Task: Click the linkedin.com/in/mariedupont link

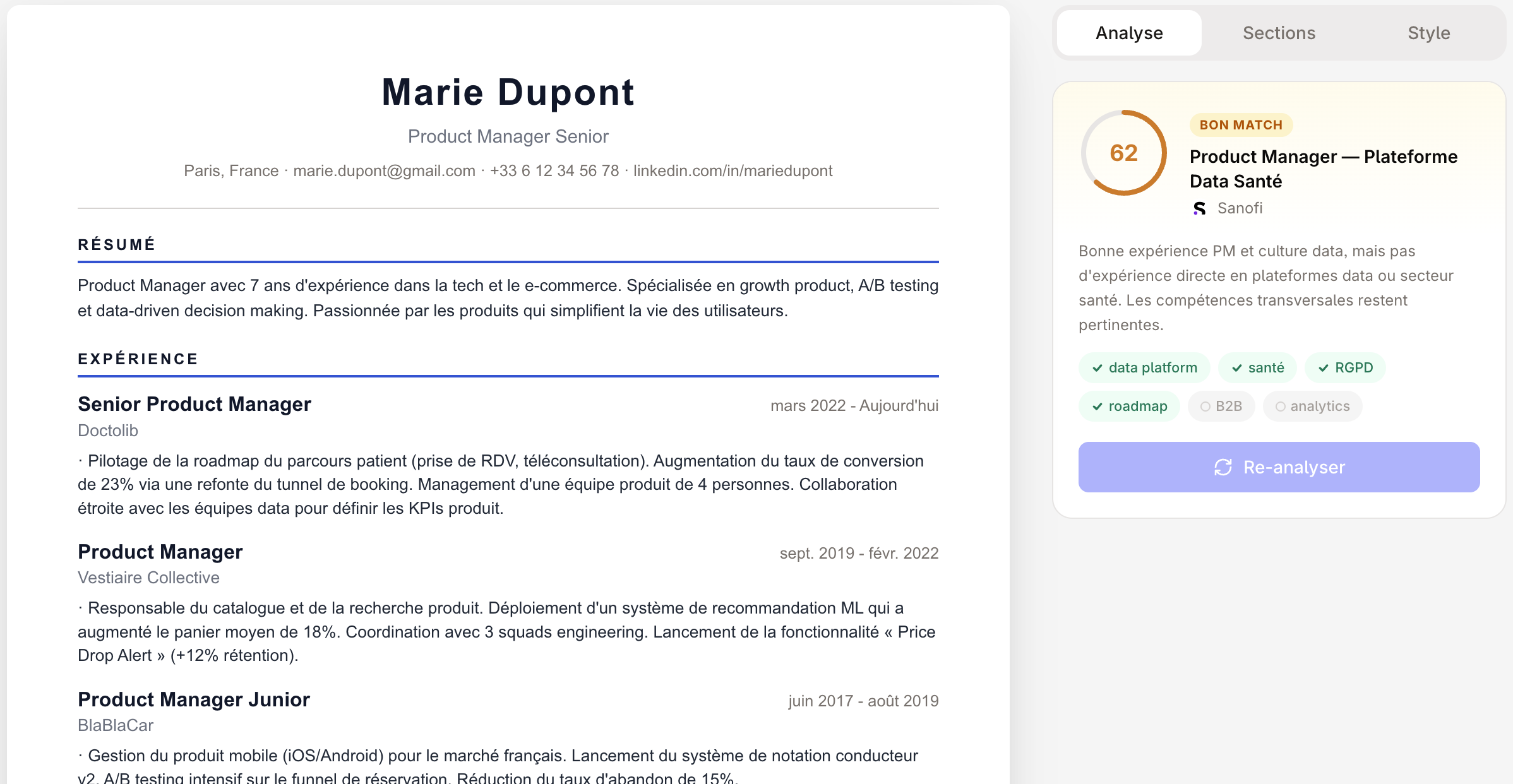Action: click(733, 171)
